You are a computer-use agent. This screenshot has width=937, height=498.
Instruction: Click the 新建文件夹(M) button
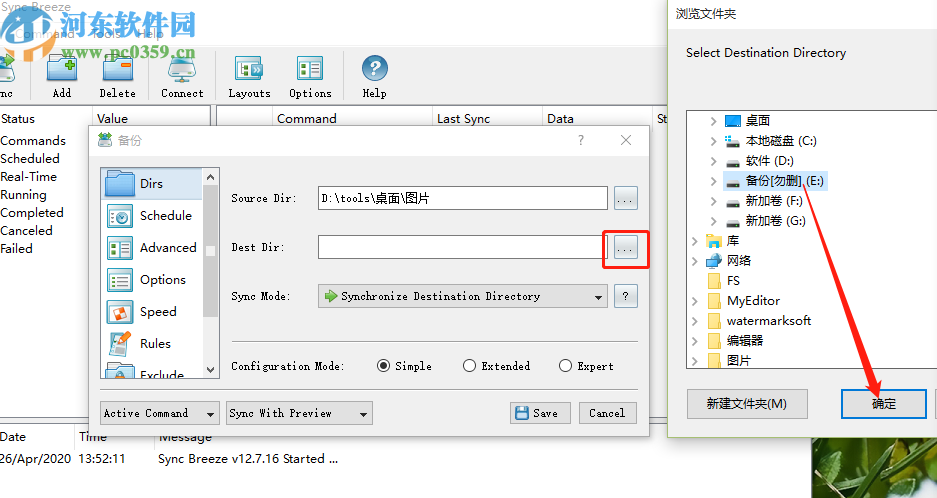(x=747, y=404)
